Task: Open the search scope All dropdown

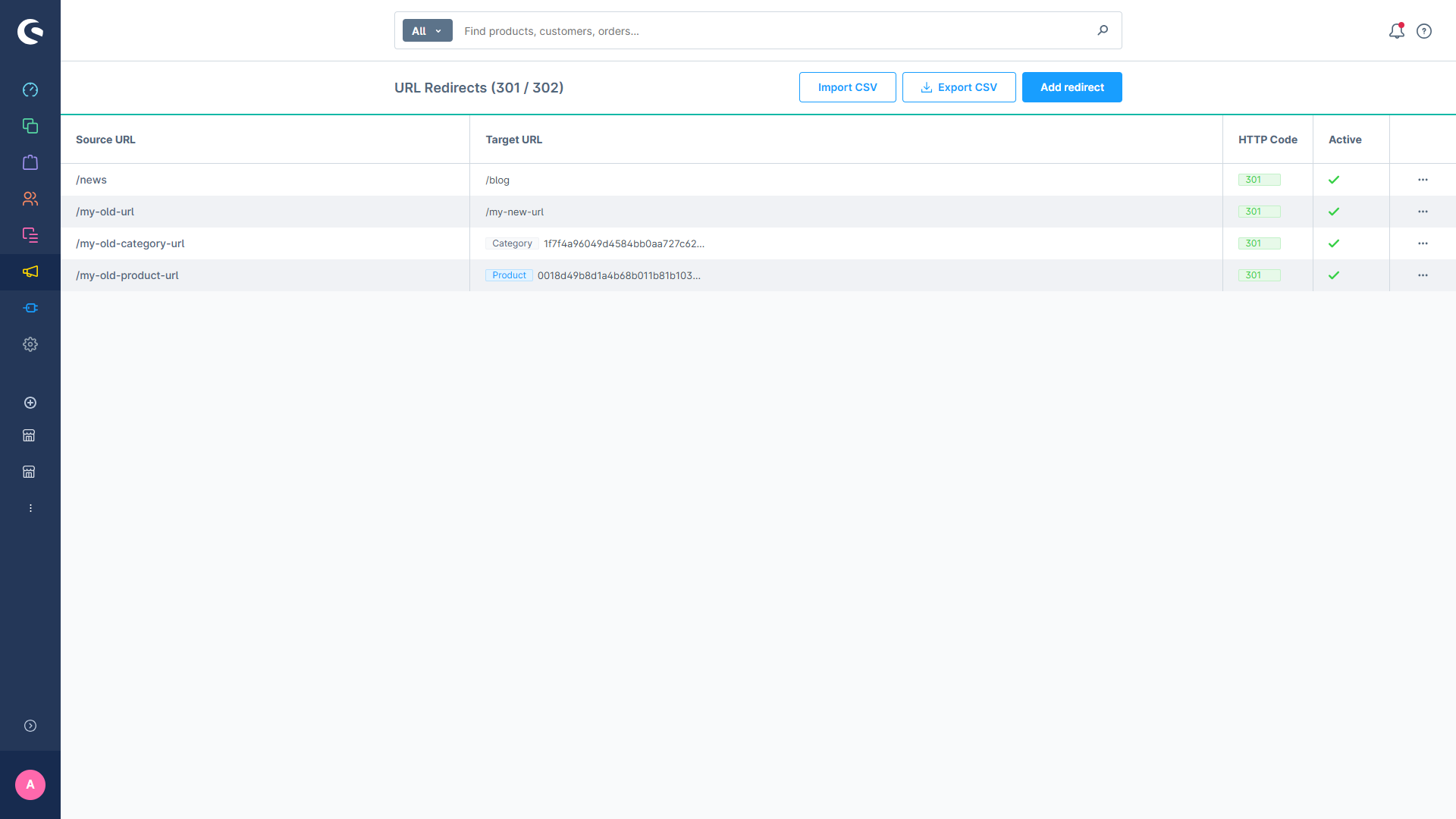Action: 427,30
